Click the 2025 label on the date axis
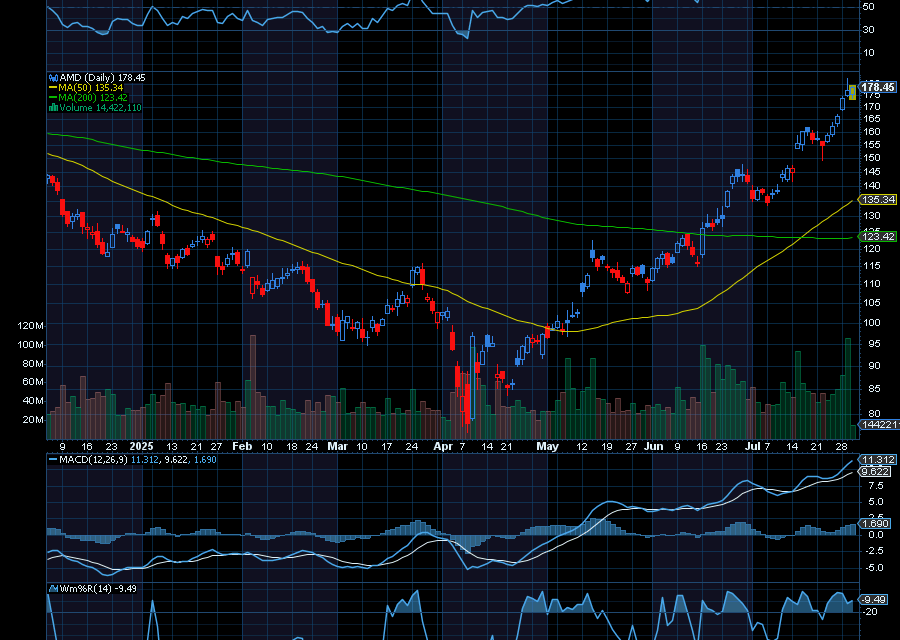This screenshot has height=640, width=900. 141,447
